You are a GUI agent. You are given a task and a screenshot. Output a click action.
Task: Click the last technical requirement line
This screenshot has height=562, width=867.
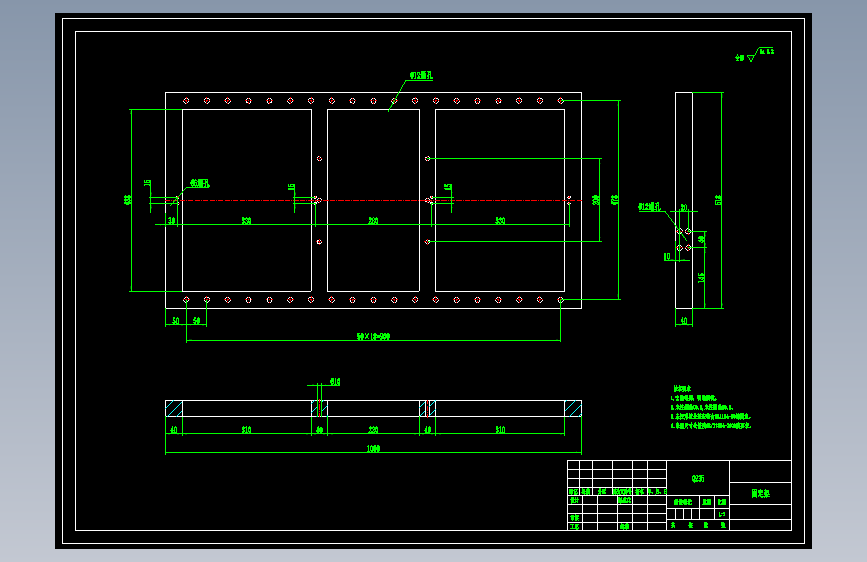711,426
